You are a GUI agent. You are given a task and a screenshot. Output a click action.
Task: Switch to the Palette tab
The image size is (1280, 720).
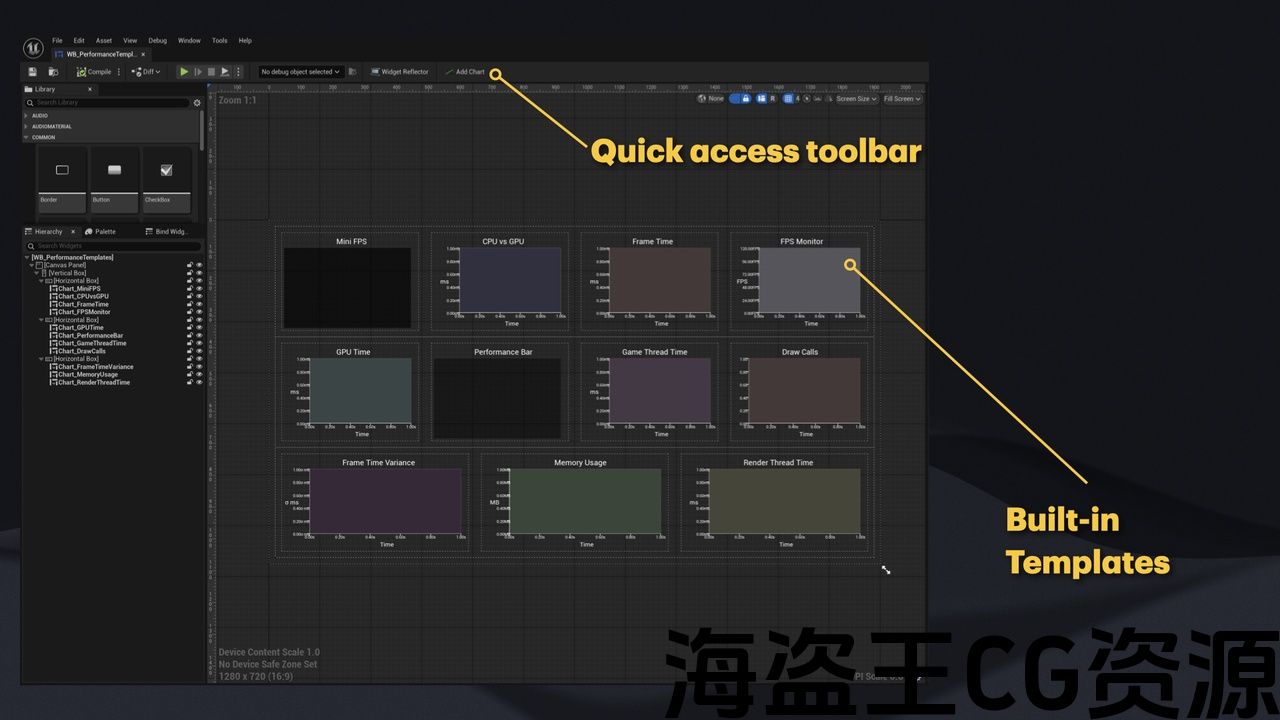pyautogui.click(x=101, y=232)
